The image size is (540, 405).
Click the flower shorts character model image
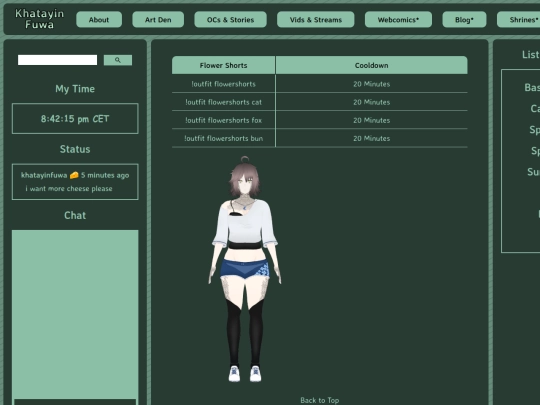pos(245,269)
